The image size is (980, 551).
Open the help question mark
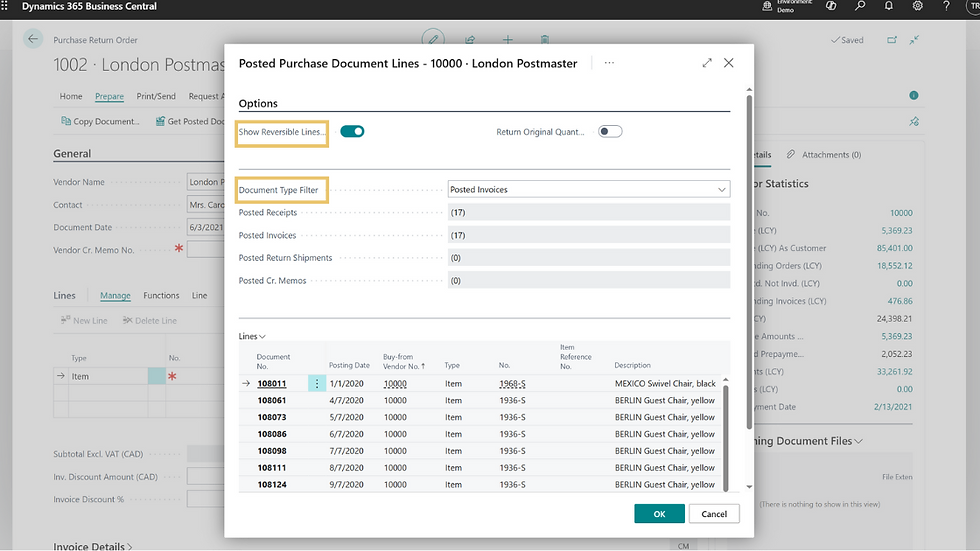946,6
